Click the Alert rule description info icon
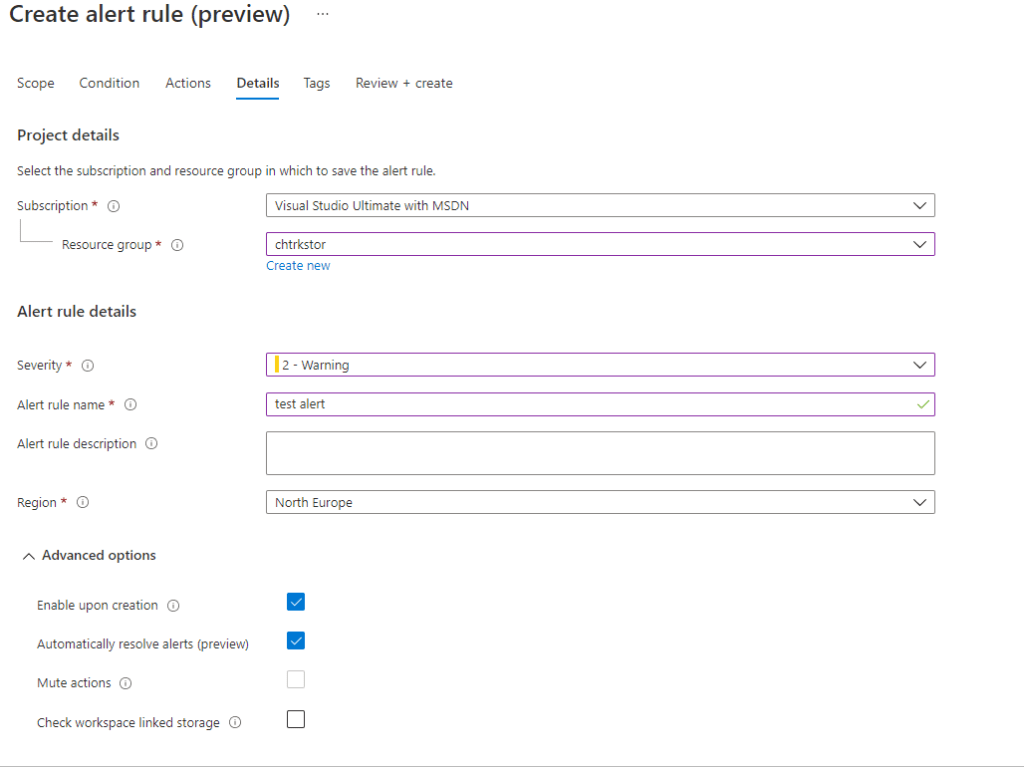 (x=151, y=444)
